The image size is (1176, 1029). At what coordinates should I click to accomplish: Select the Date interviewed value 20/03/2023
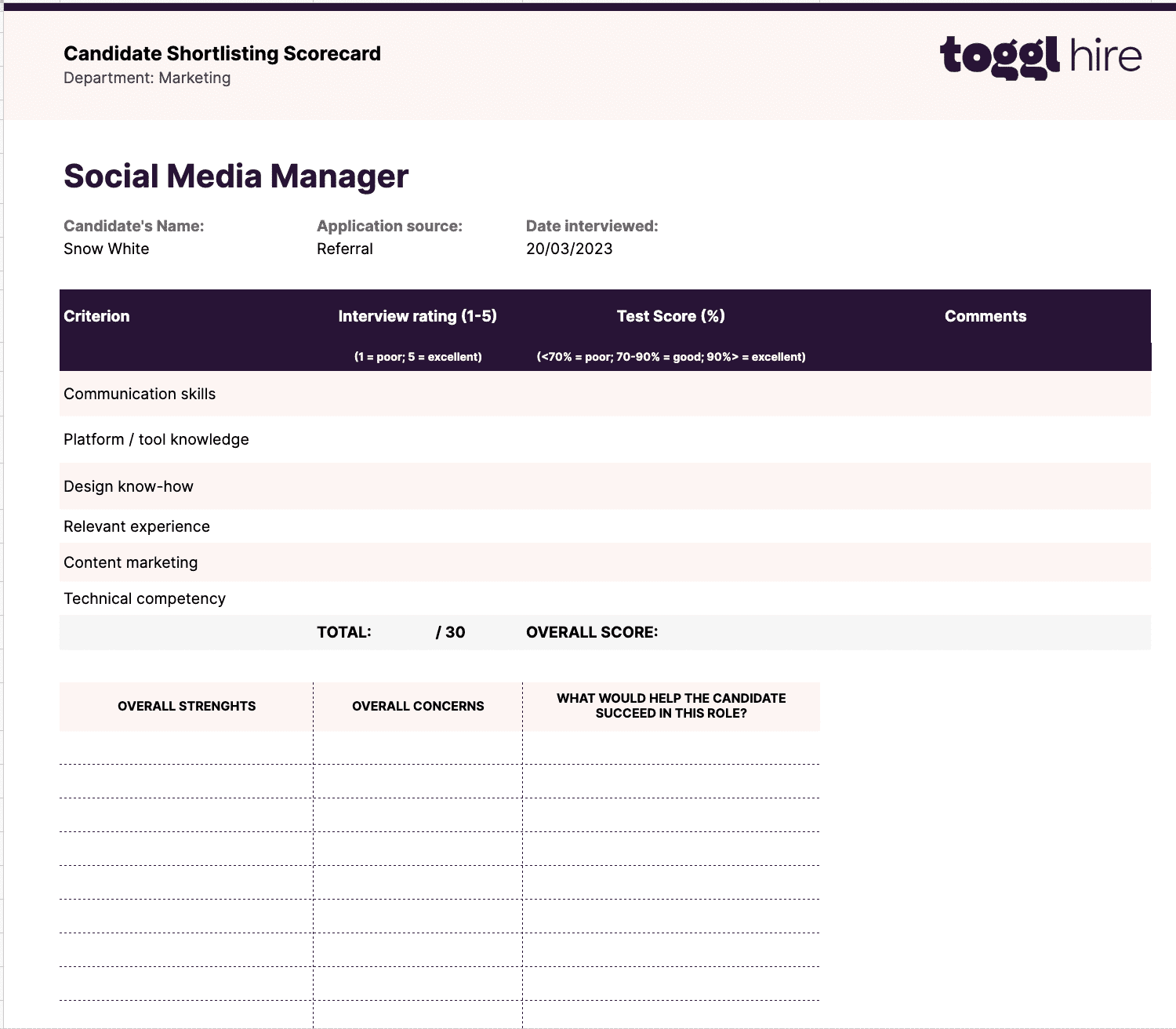569,249
